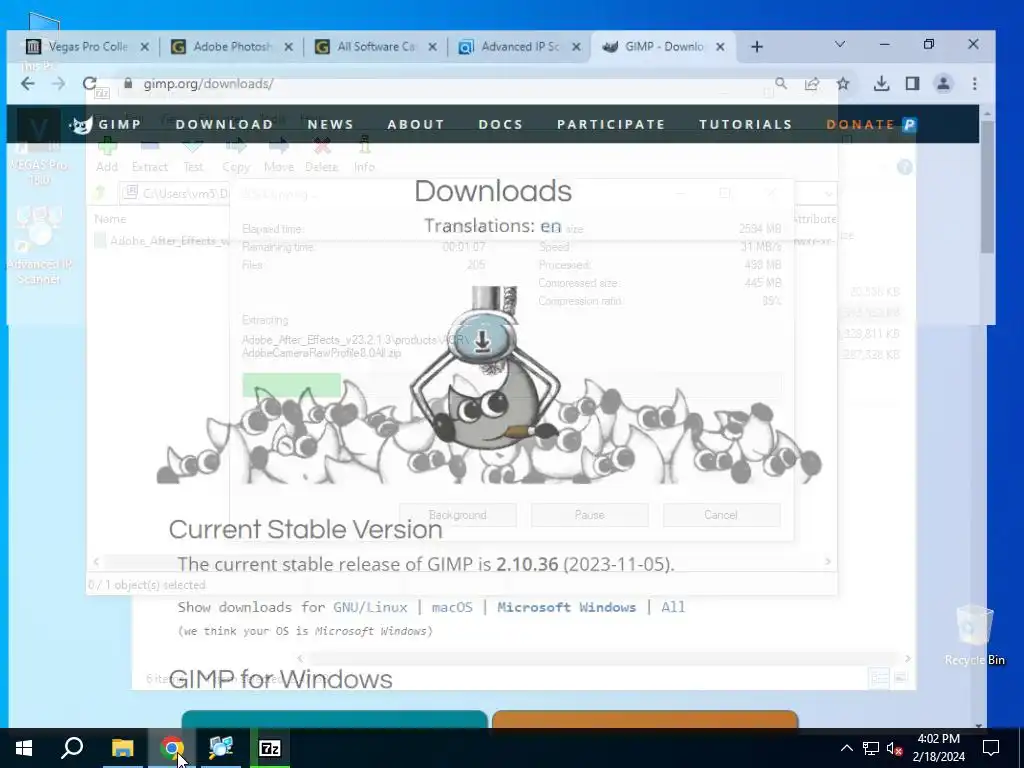The image size is (1024, 768).
Task: Click the site lock icon in address bar
Action: (x=128, y=84)
